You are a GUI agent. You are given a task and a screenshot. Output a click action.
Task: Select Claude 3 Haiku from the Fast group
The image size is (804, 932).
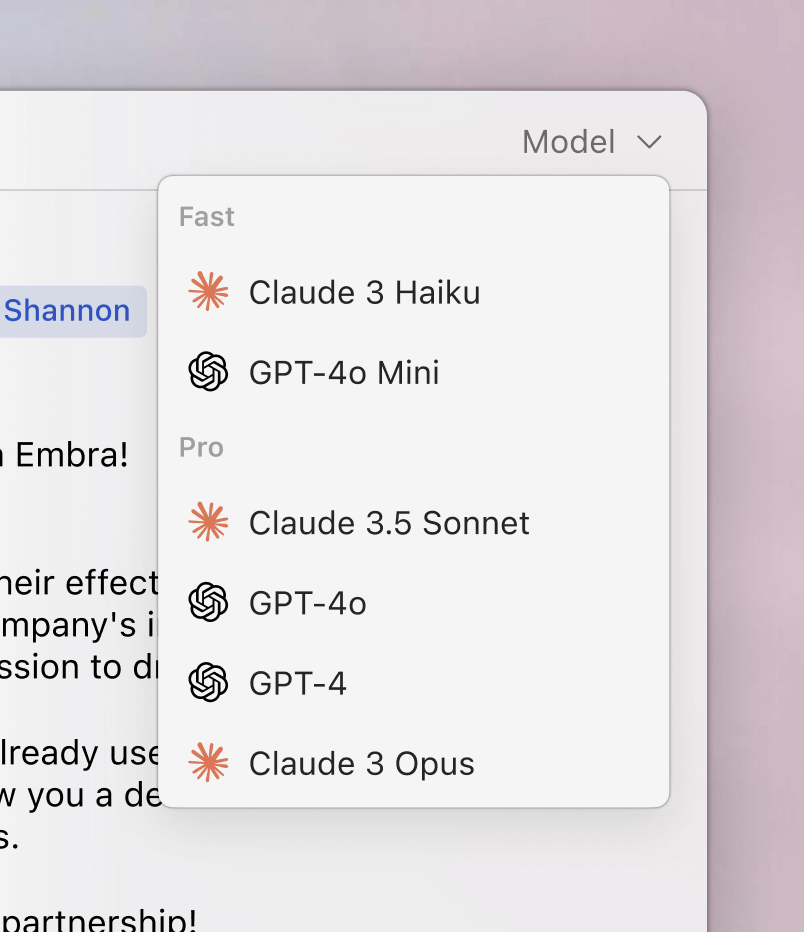click(x=364, y=292)
